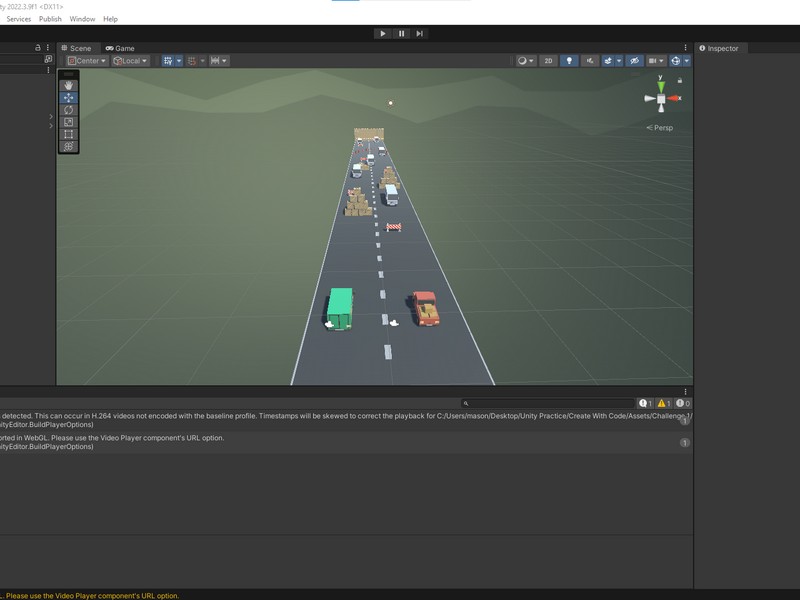Select the Scale tool
The height and width of the screenshot is (600, 800).
pyautogui.click(x=68, y=122)
